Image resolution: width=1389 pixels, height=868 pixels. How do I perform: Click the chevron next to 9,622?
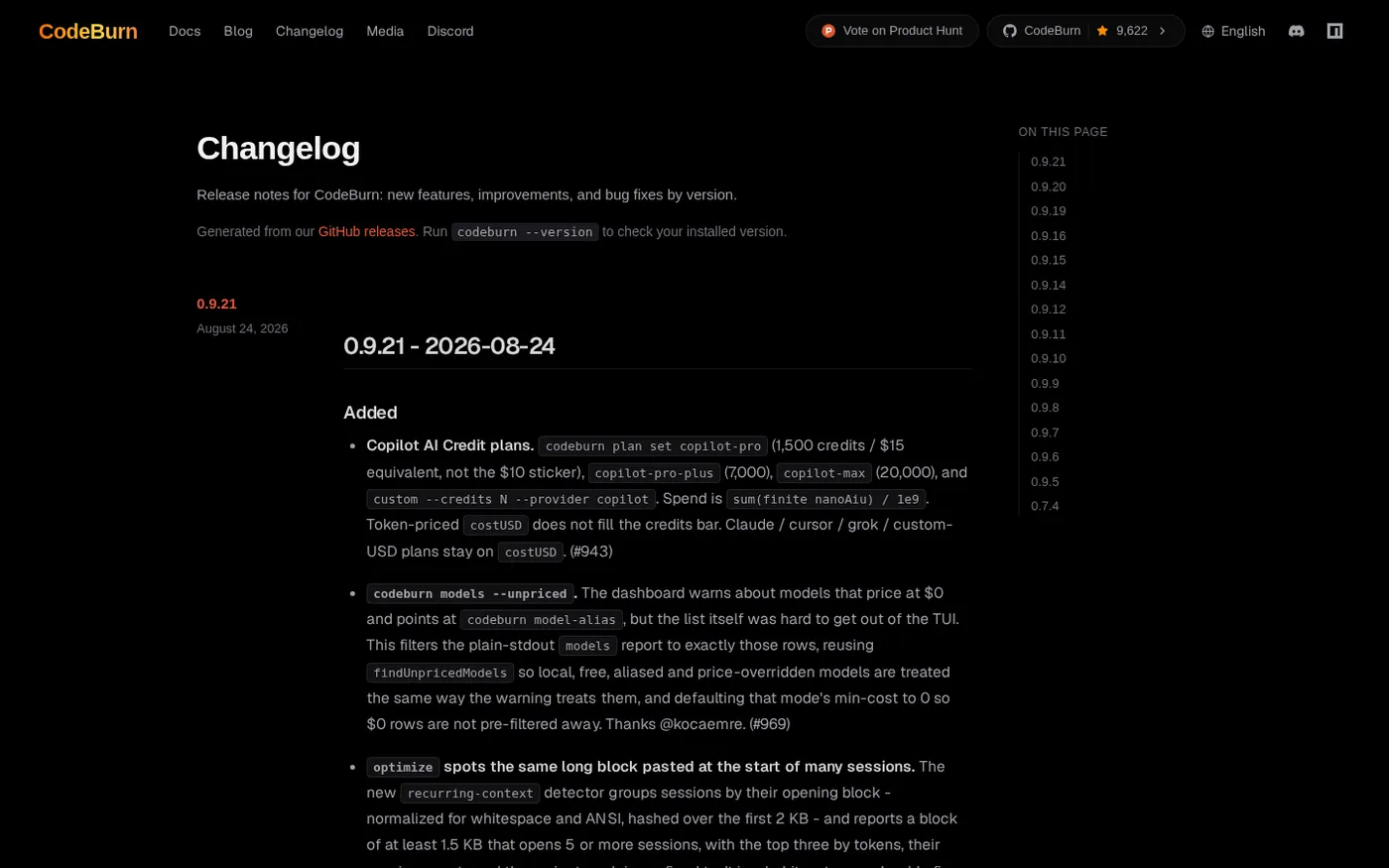click(x=1163, y=31)
